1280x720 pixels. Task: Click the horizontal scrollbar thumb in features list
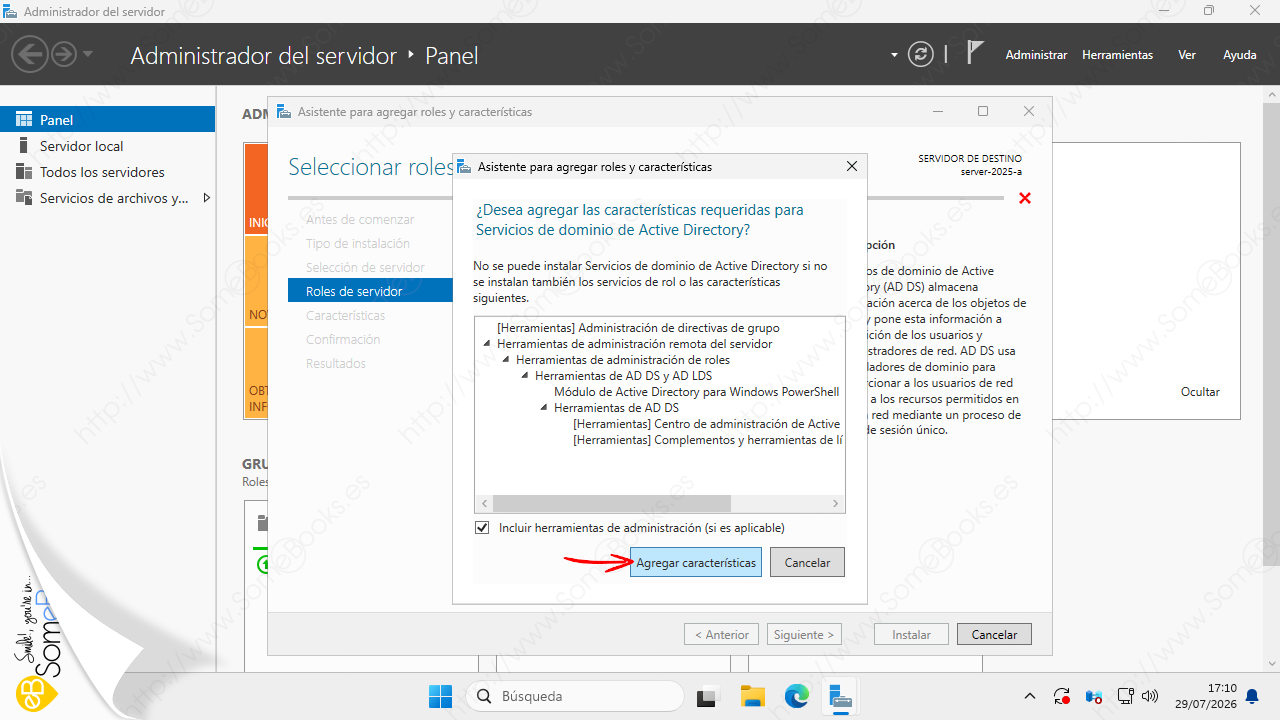612,504
